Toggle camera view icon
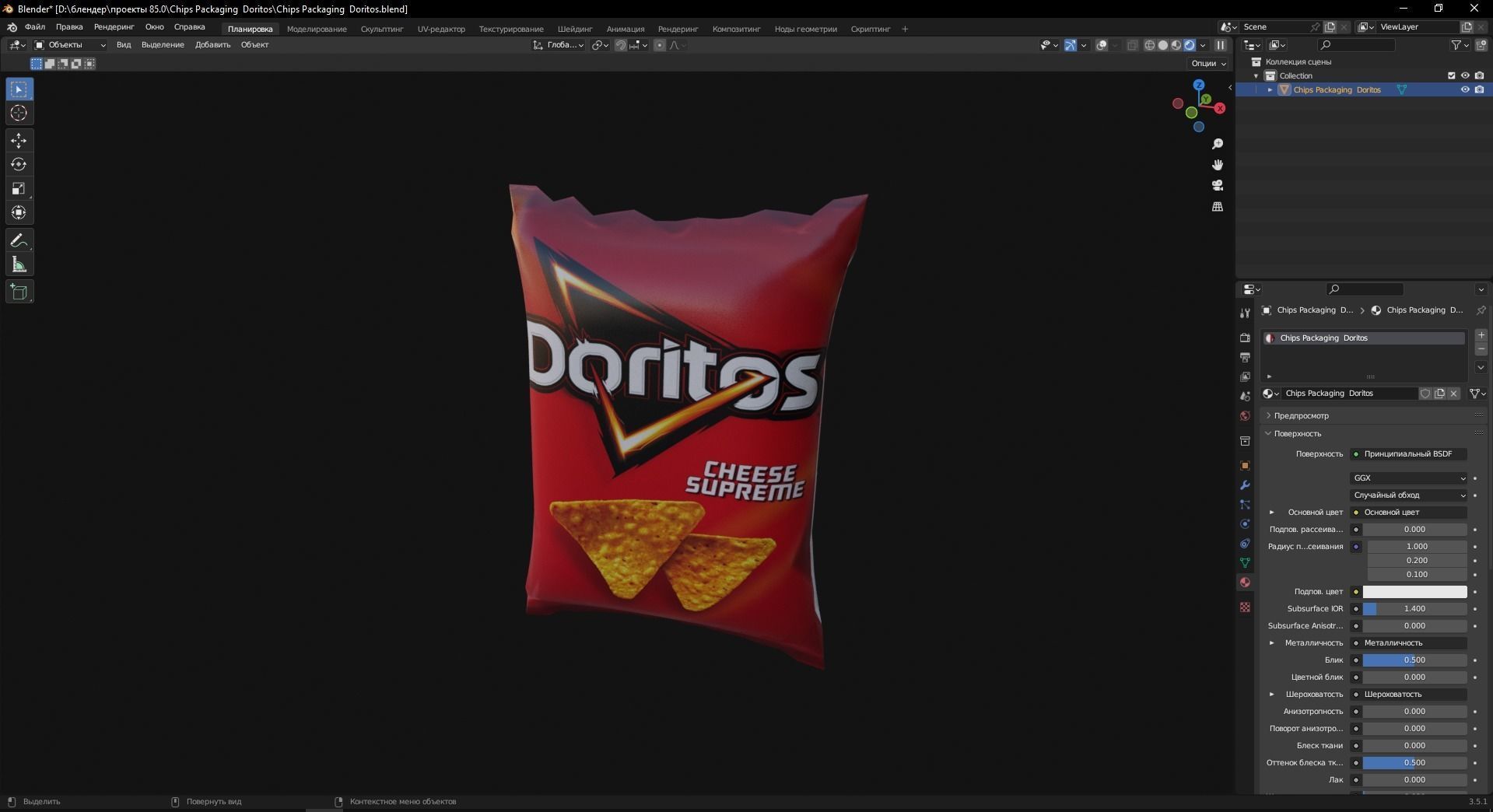This screenshot has height=812, width=1493. click(1218, 185)
